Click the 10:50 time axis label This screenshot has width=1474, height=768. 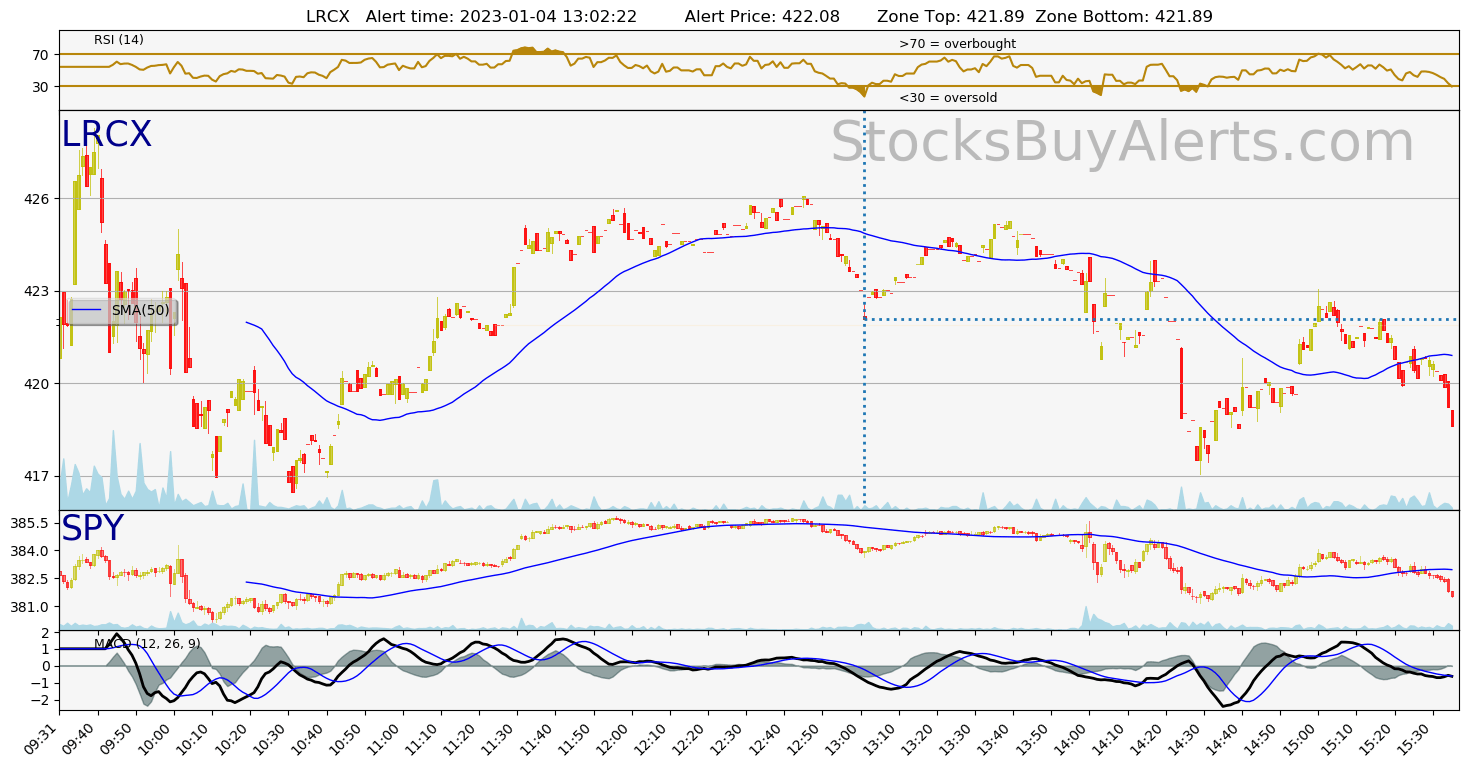[344, 738]
